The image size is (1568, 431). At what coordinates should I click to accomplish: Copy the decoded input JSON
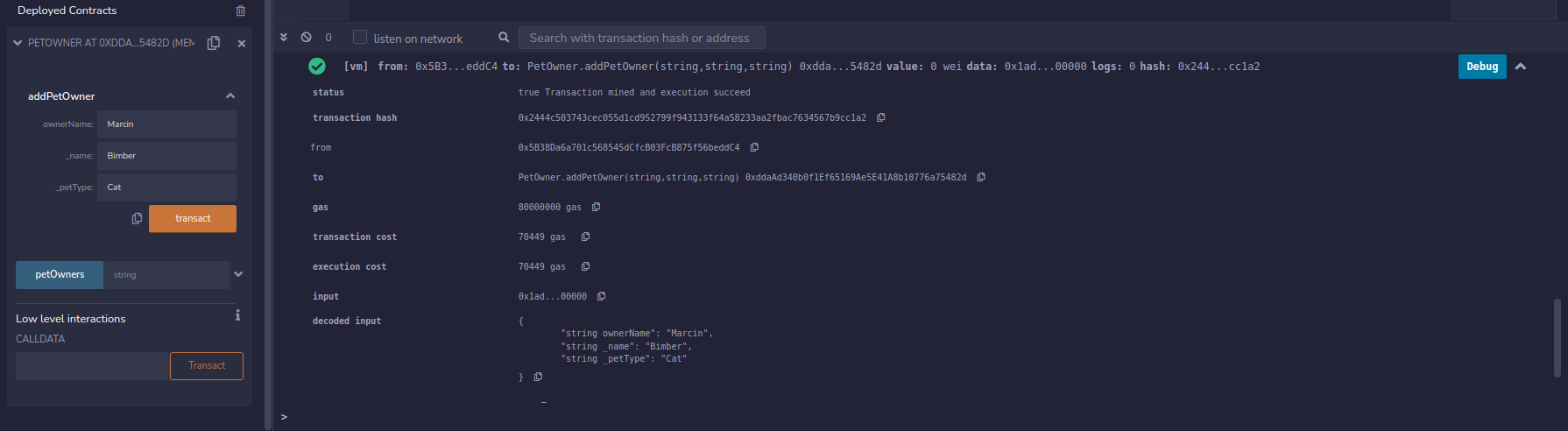tap(539, 377)
